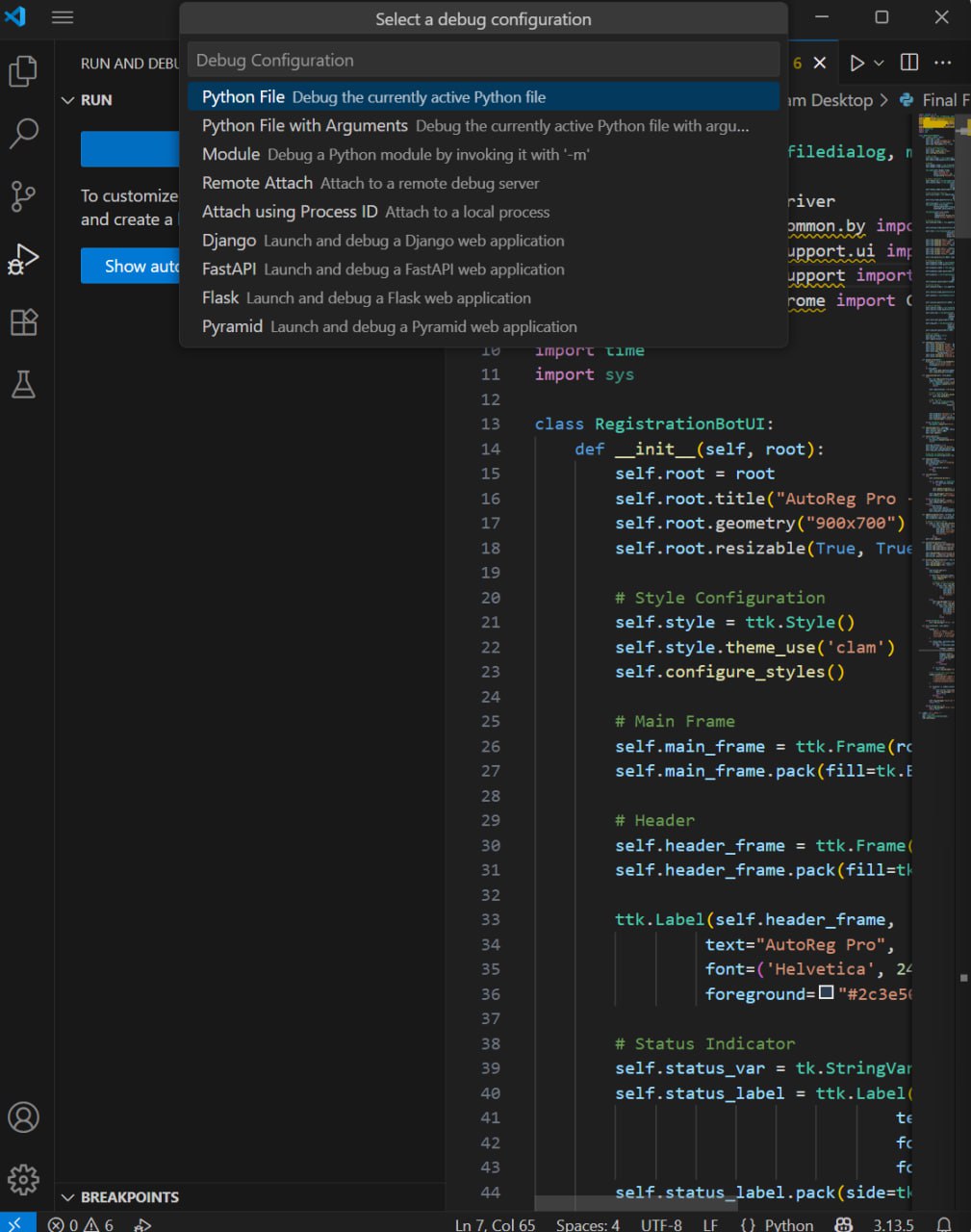
Task: Open run options dropdown beside play icon
Action: tap(879, 63)
